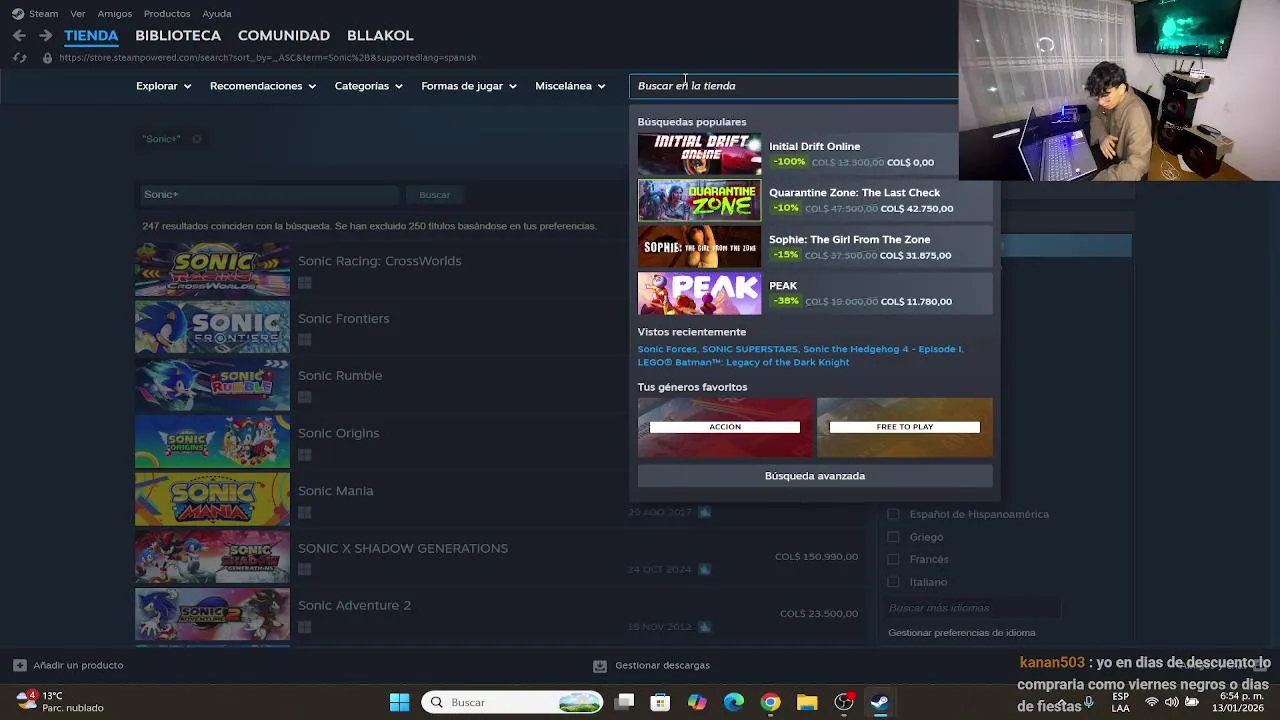This screenshot has height=720, width=1280.
Task: Reload the store page
Action: (x=19, y=58)
